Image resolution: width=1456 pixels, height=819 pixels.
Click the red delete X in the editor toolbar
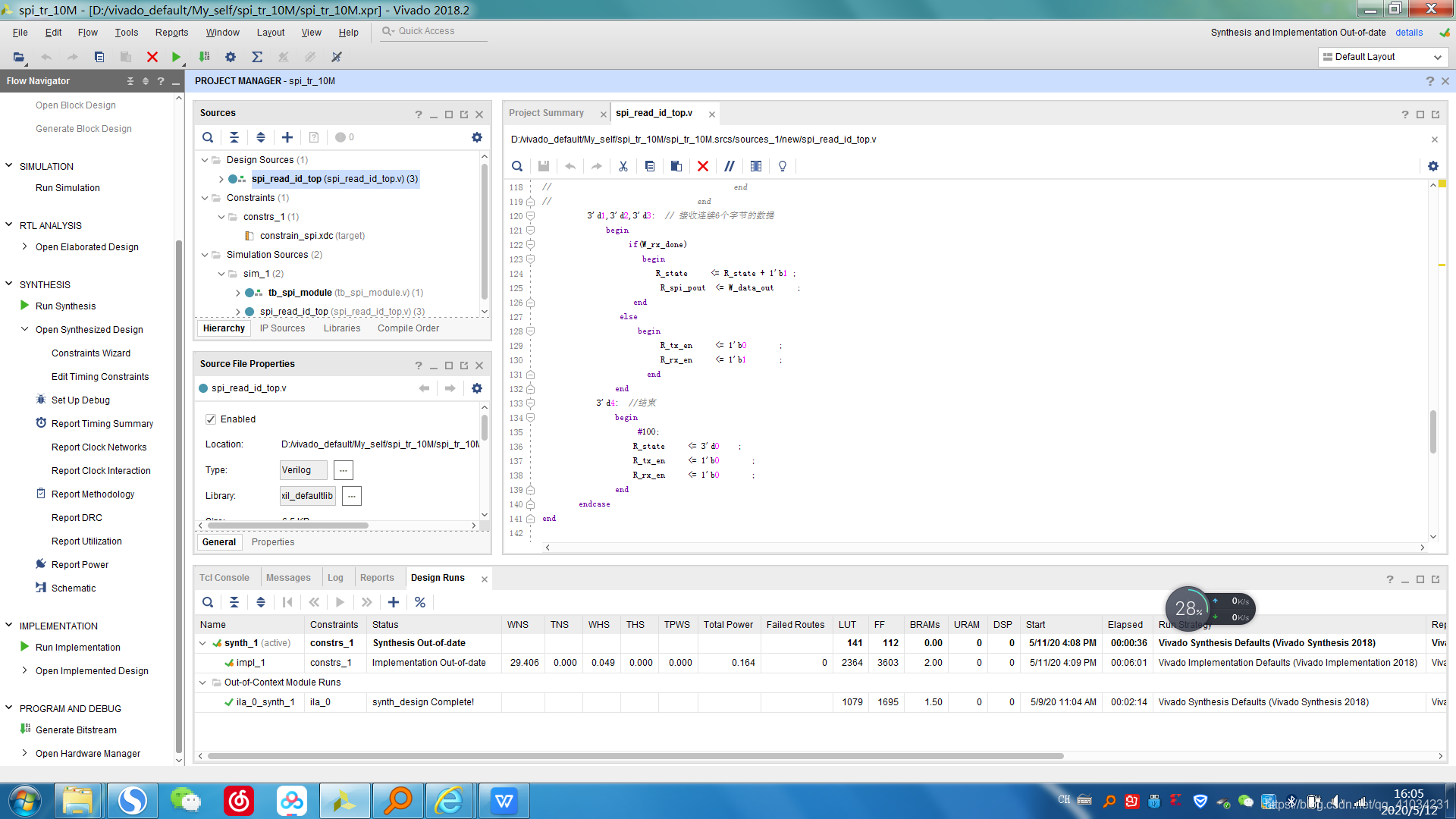click(x=703, y=166)
